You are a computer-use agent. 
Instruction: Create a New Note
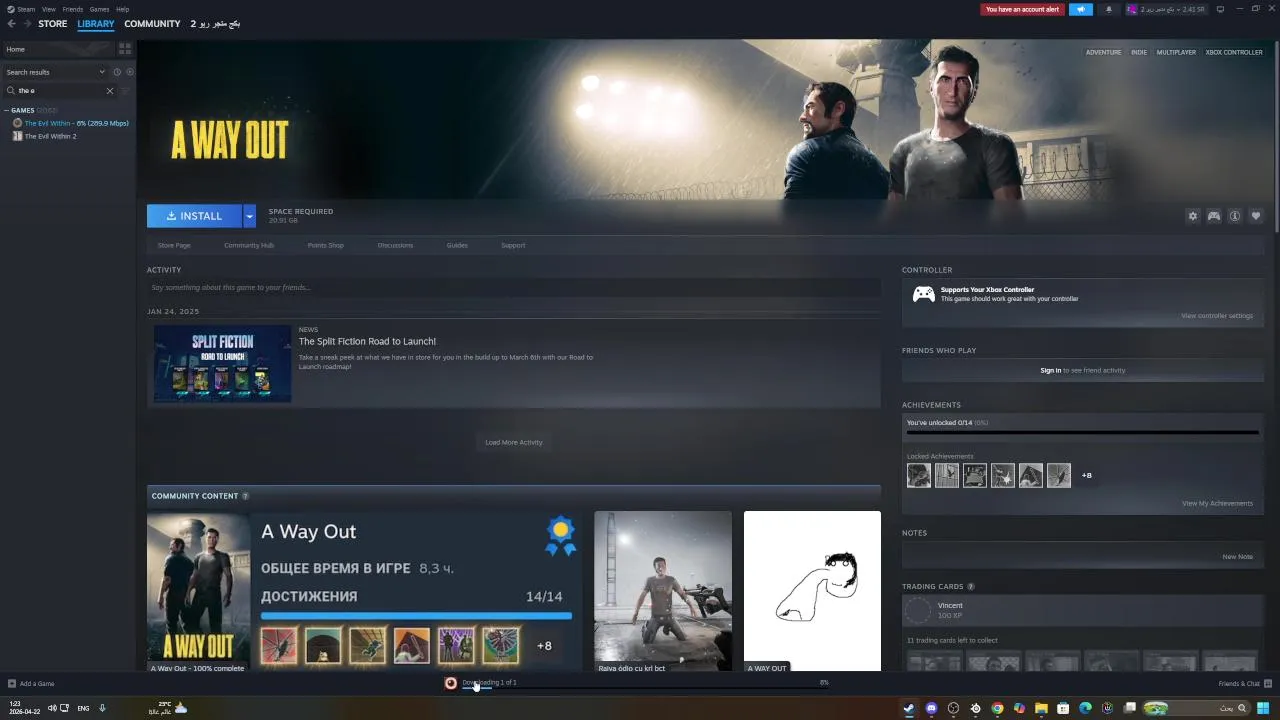pyautogui.click(x=1237, y=557)
